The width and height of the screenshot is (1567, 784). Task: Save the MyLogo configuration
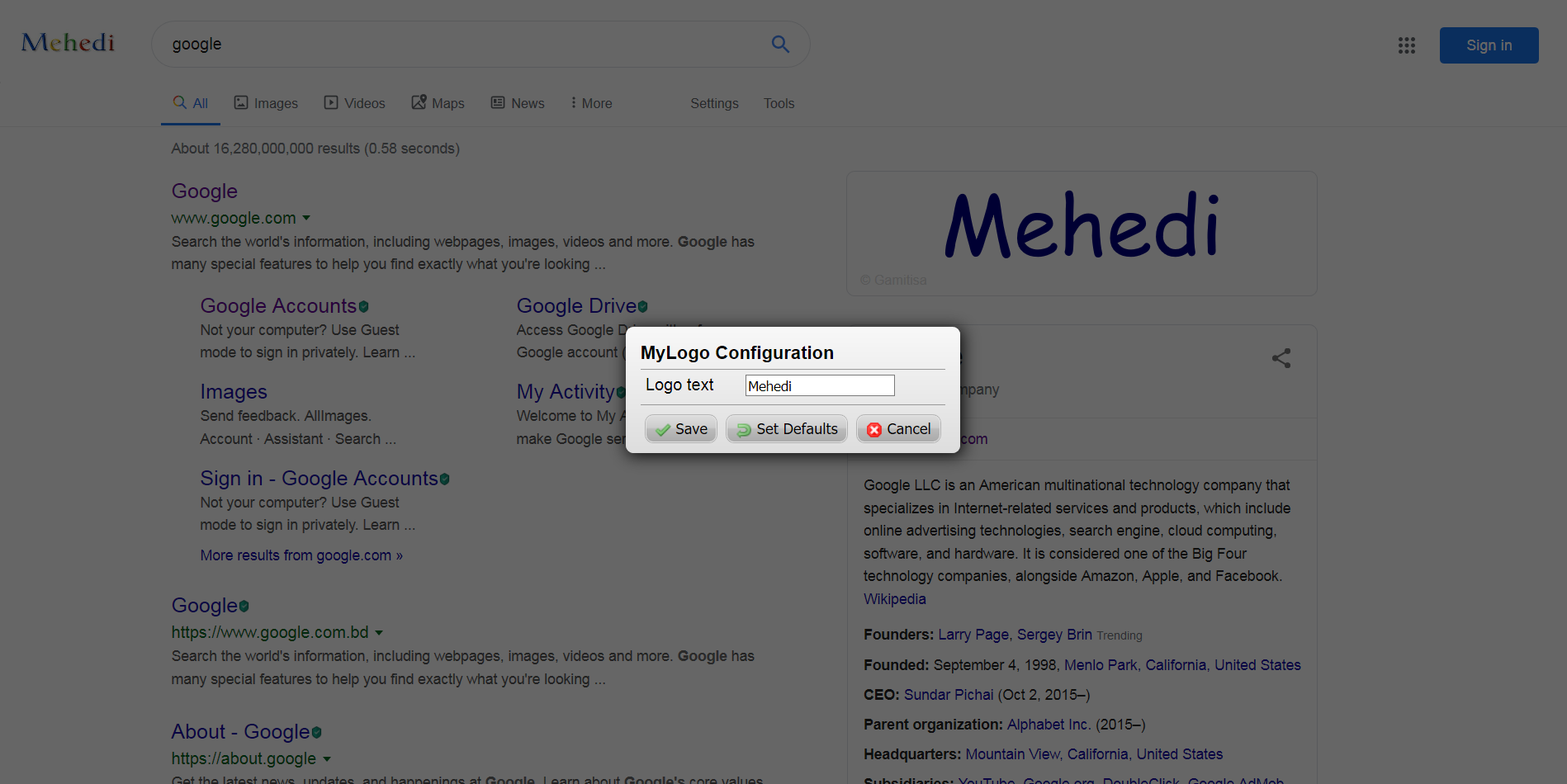click(681, 429)
